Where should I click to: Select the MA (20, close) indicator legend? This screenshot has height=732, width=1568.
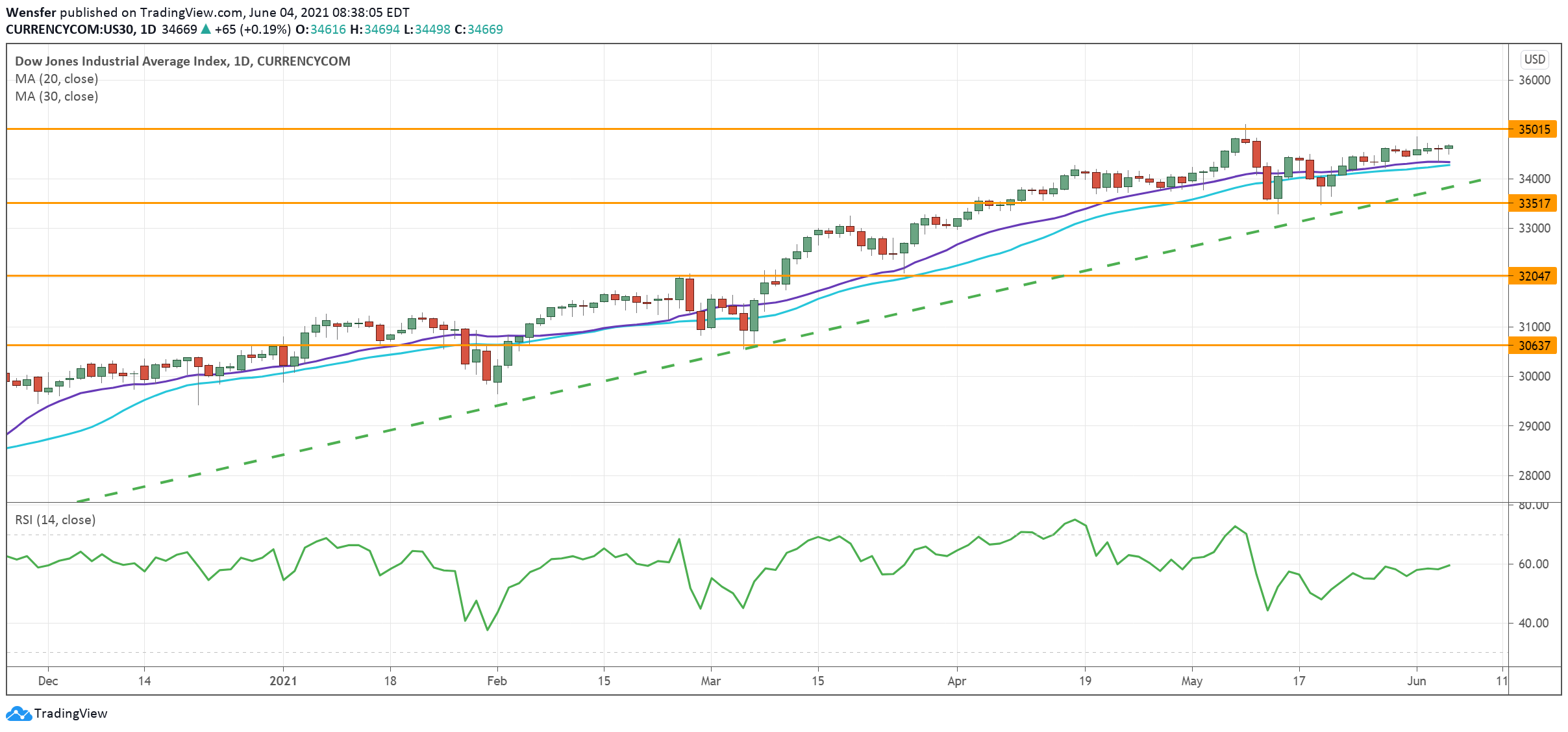point(56,79)
